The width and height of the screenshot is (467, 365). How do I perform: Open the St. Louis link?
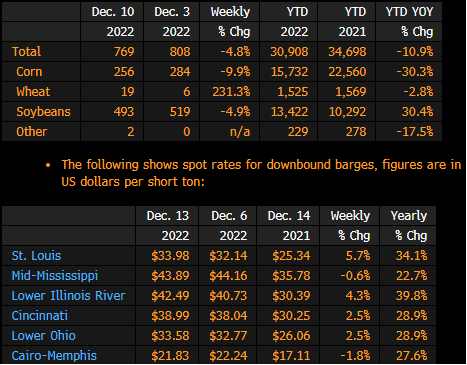pyautogui.click(x=36, y=256)
